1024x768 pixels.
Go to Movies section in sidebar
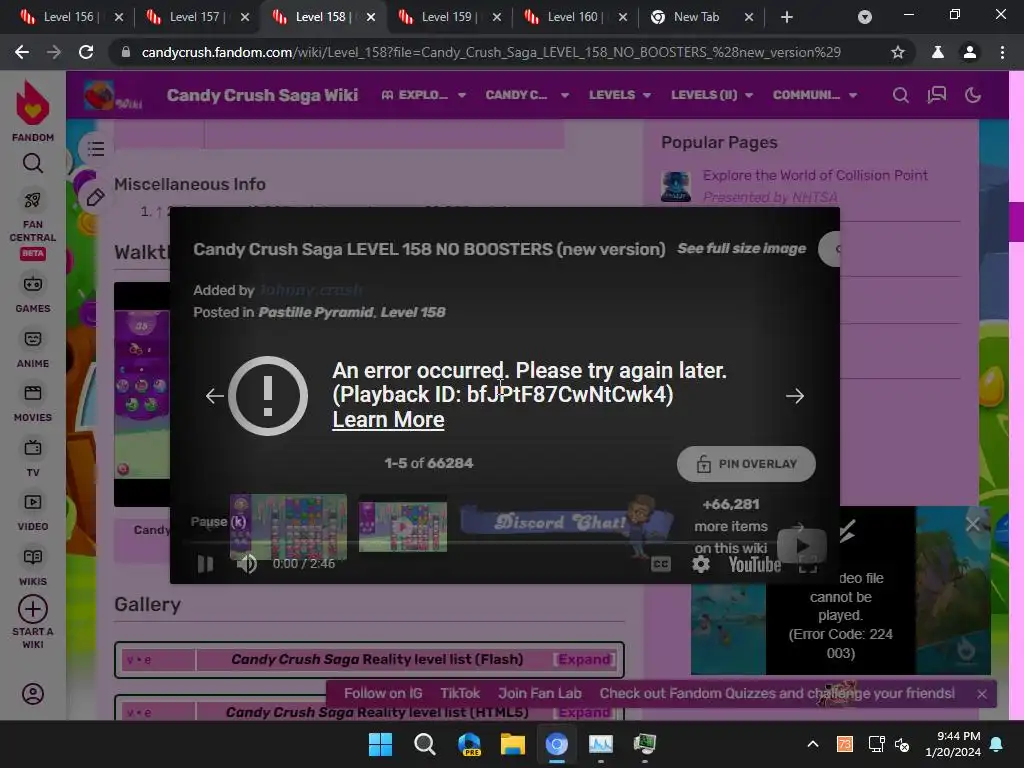(x=33, y=402)
